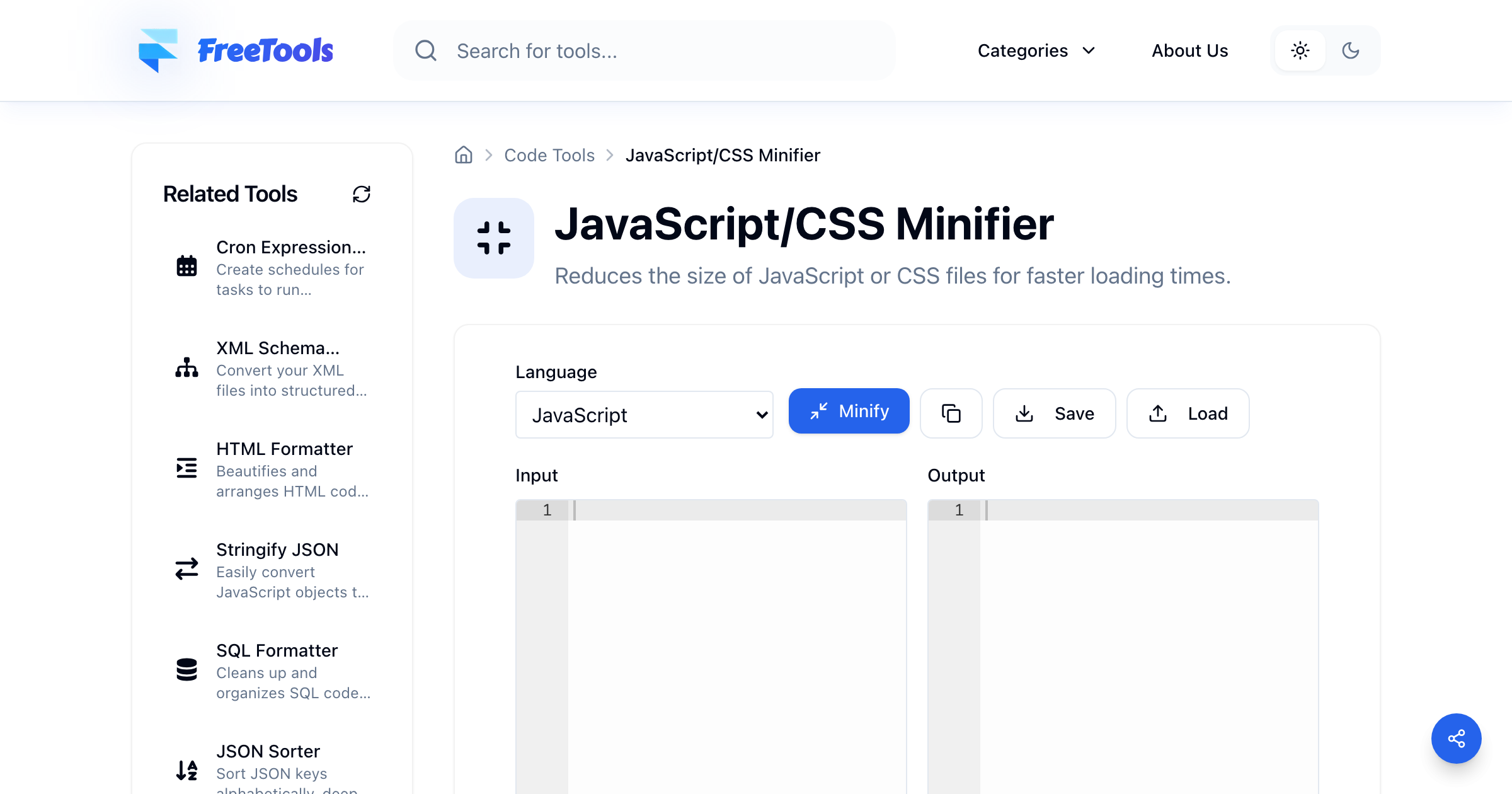Click the Language label
1512x794 pixels.
coord(556,372)
